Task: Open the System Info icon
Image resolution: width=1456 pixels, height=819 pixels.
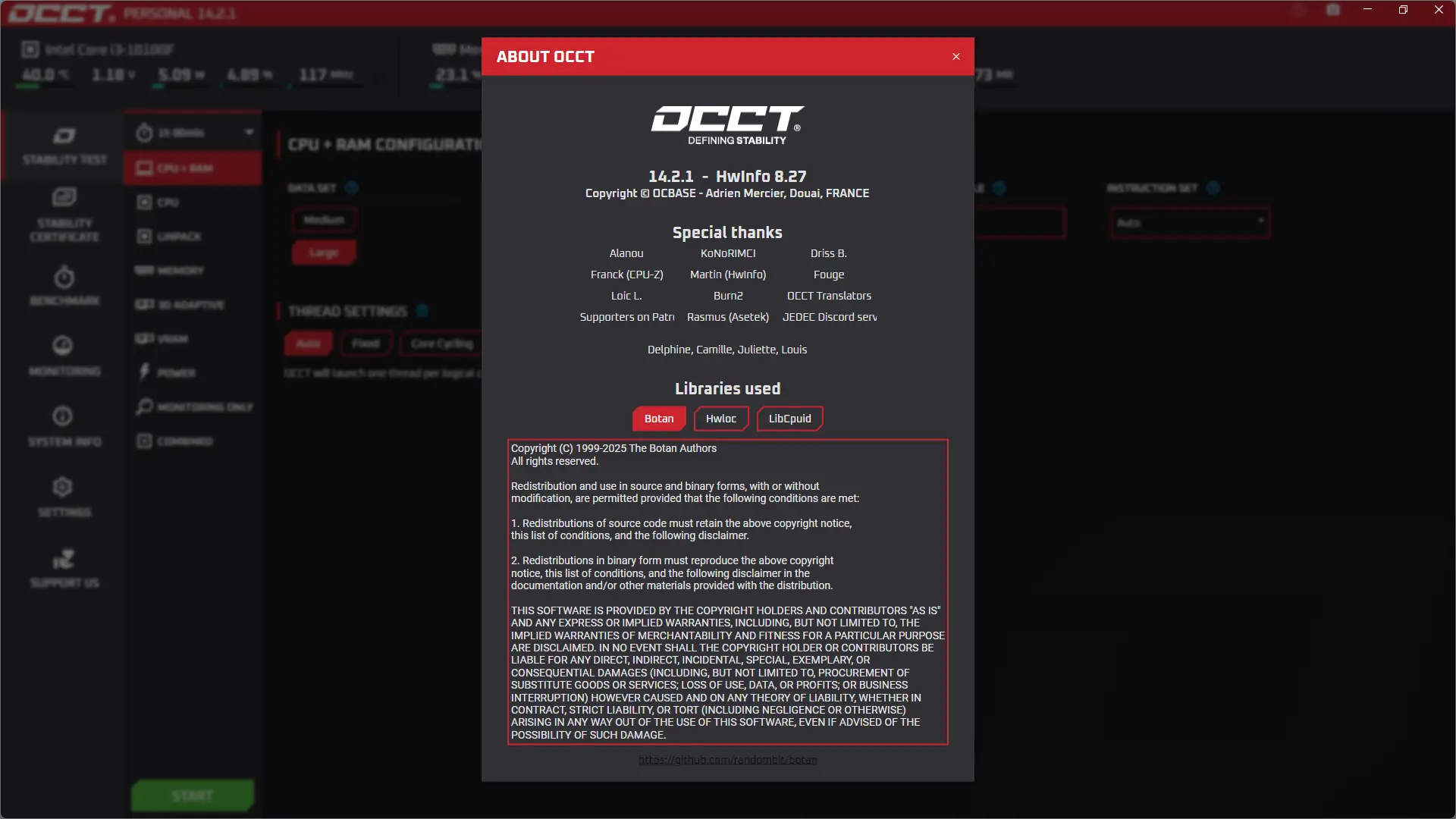Action: coord(63,416)
